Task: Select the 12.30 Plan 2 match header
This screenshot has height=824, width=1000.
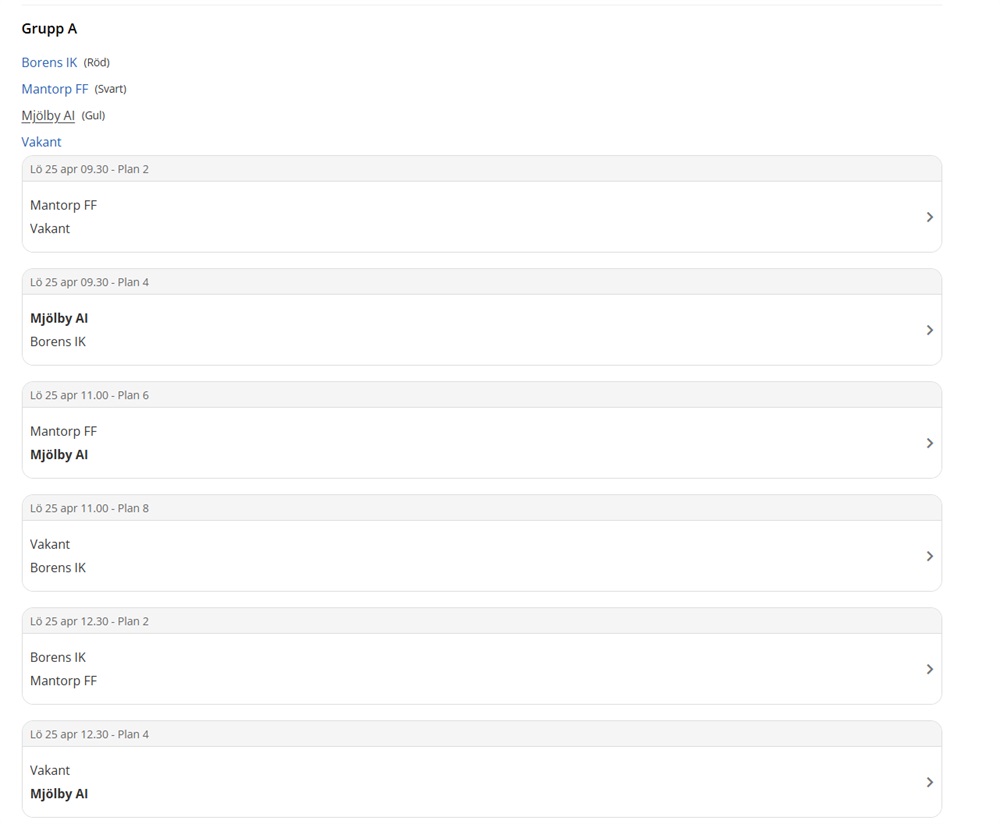Action: click(x=89, y=621)
